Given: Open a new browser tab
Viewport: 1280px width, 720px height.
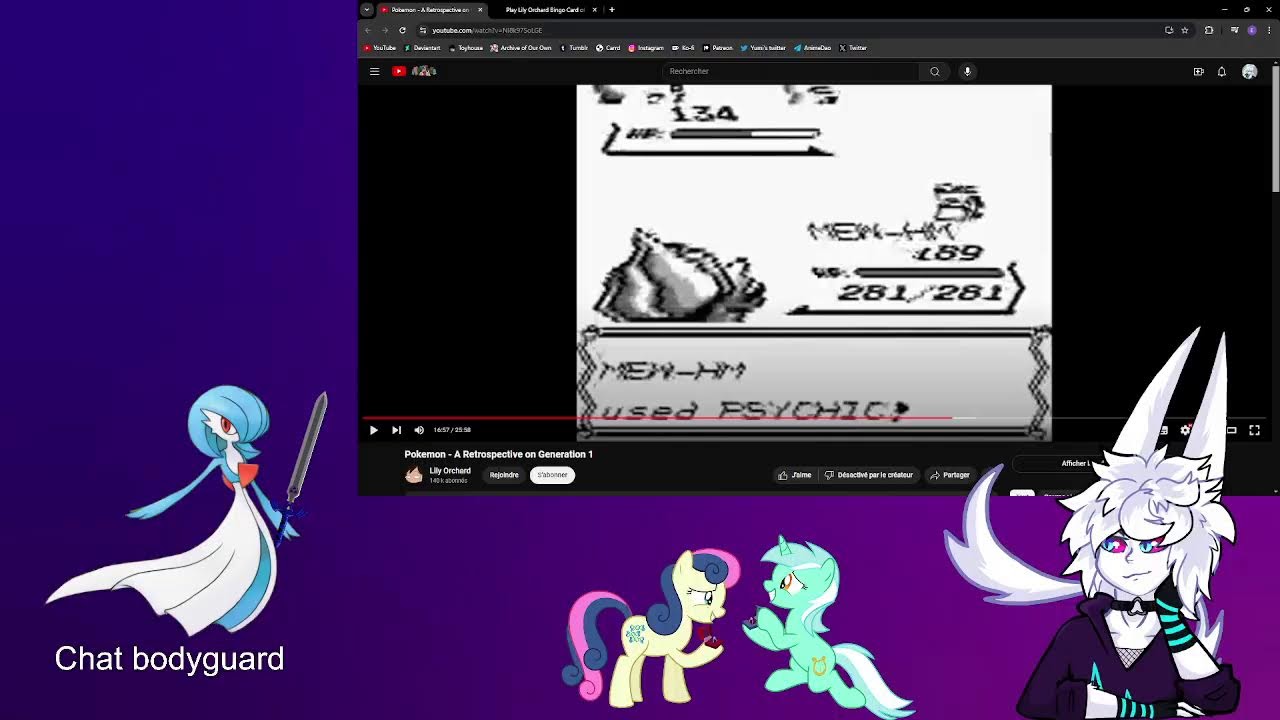Looking at the screenshot, I should coord(612,10).
